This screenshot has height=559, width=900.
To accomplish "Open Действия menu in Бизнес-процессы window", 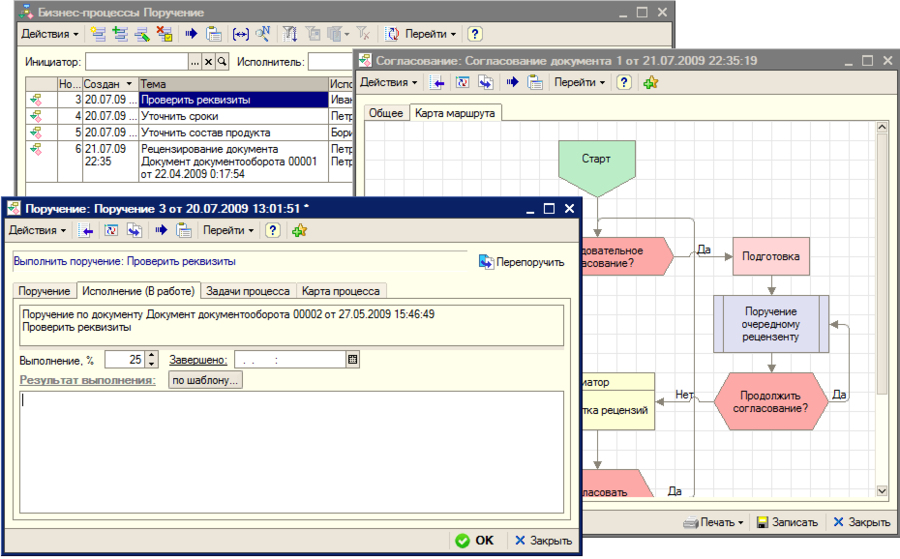I will (x=49, y=34).
